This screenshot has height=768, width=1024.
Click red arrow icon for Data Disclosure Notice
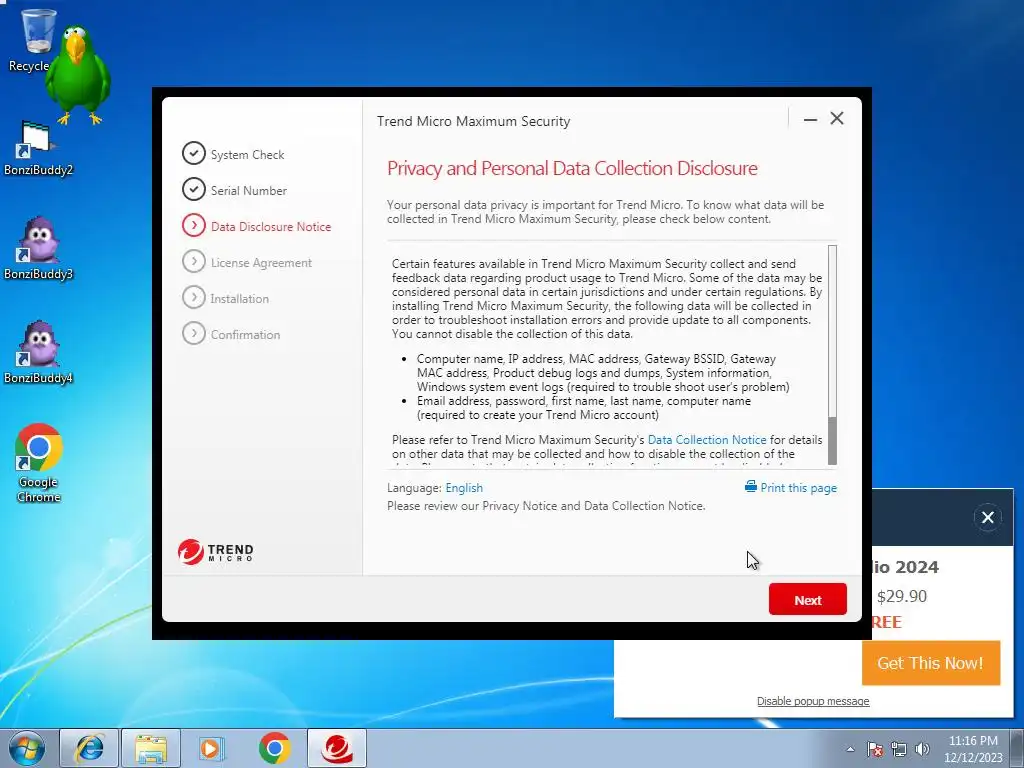(x=193, y=225)
